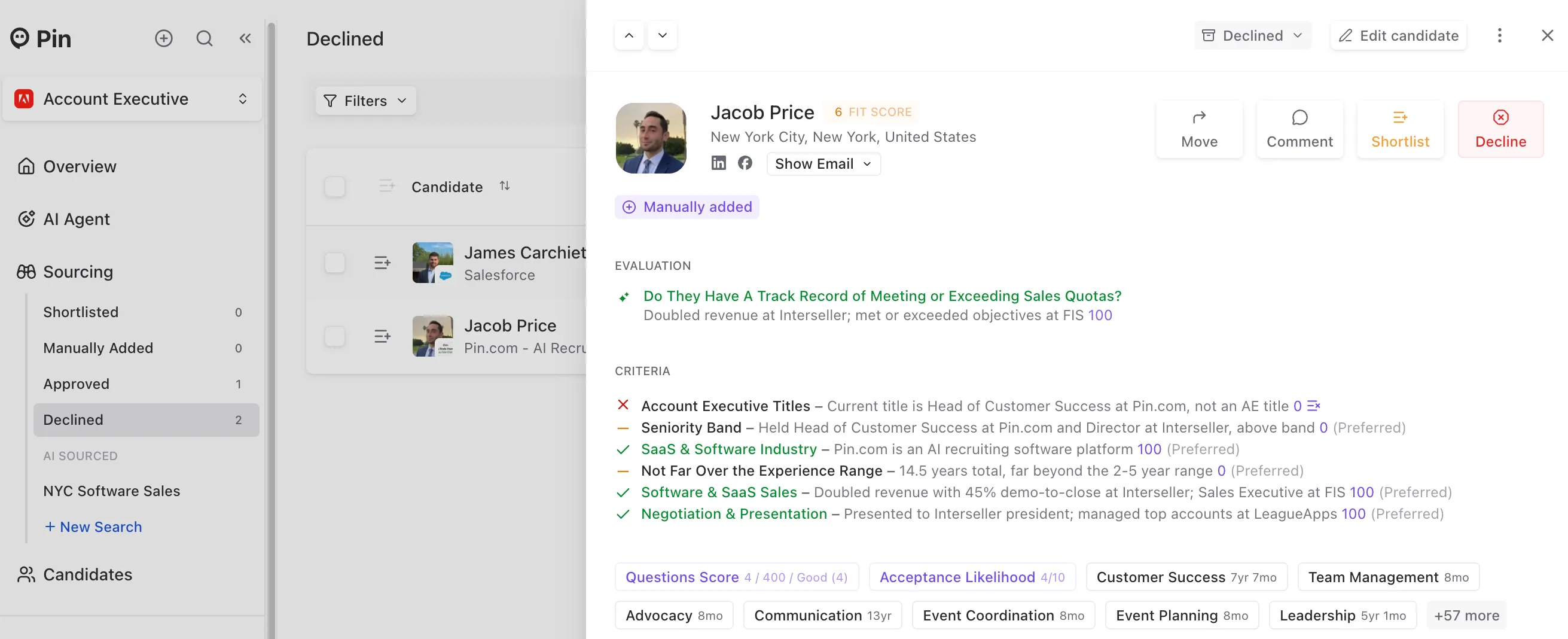This screenshot has height=639, width=1568.
Task: Click the Shortlist button
Action: 1399,129
